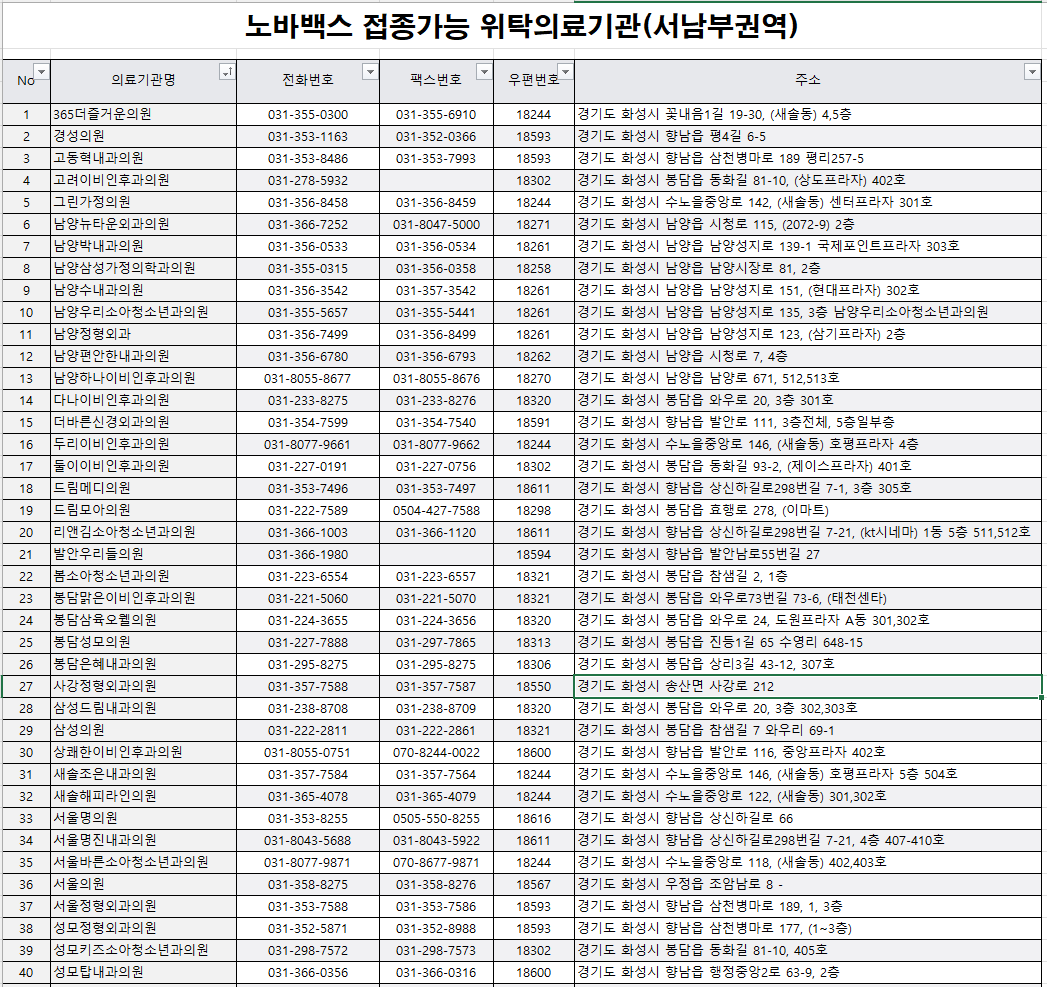Open the 우편번호 column filter dropdown
This screenshot has width=1047, height=987.
coord(565,71)
